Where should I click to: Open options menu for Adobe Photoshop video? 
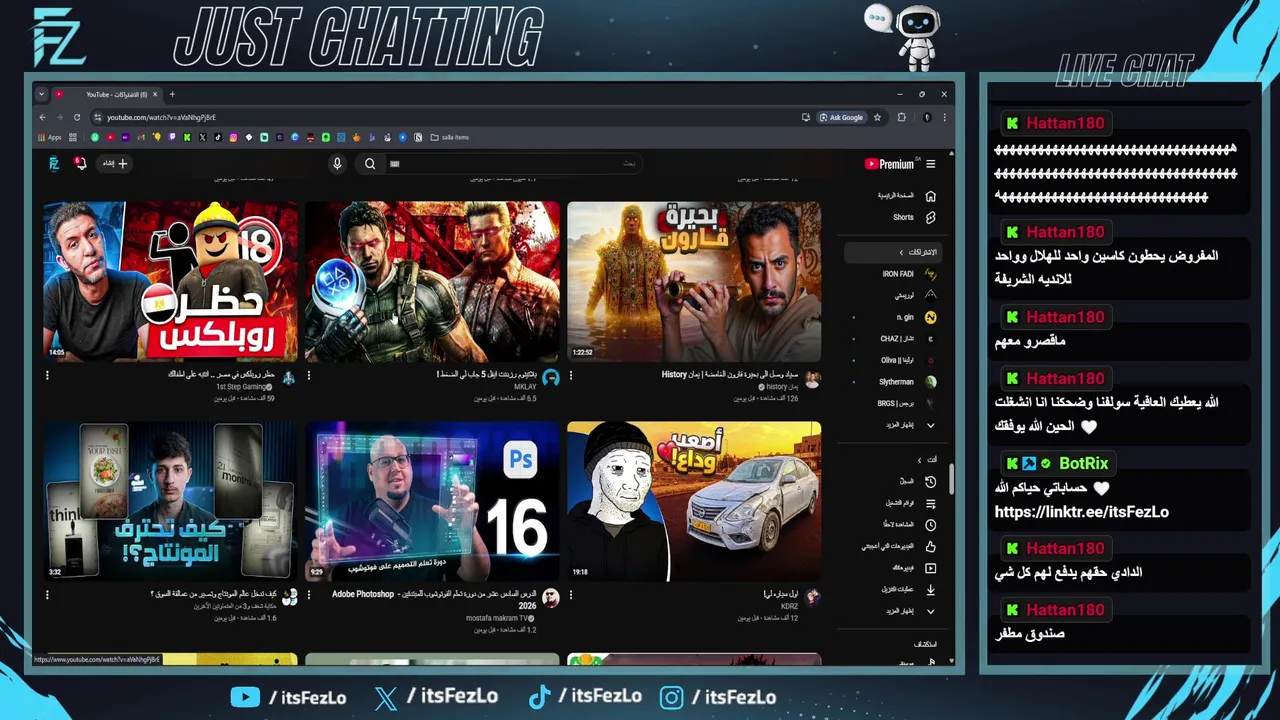click(x=309, y=595)
